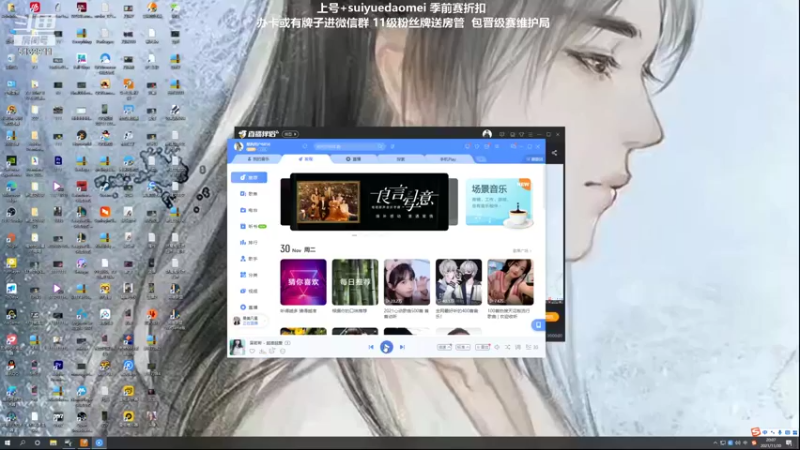
Task: Share the currently playing song
Action: pos(272,351)
